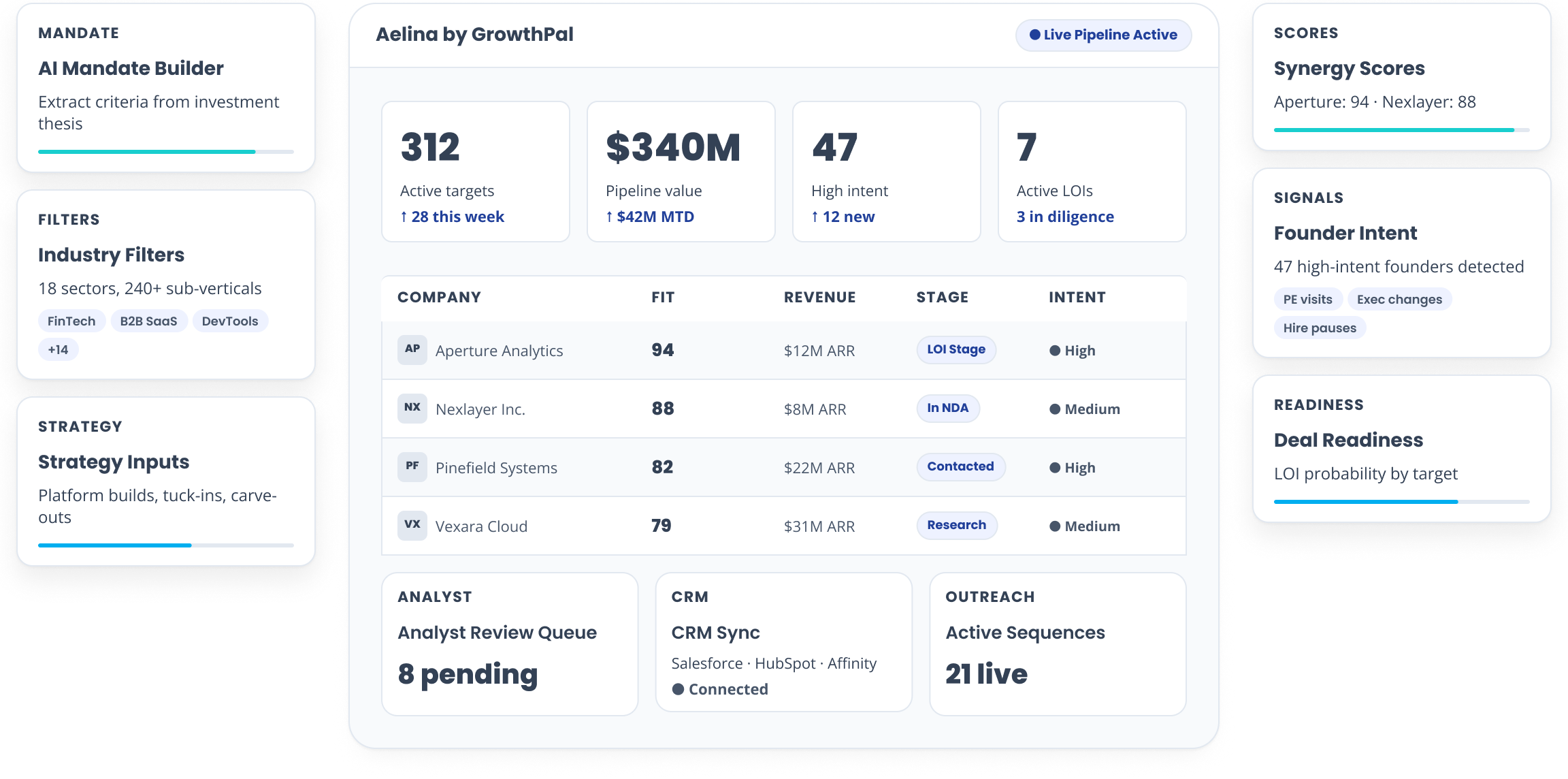Click the B2B SaaS filter tag

[148, 321]
